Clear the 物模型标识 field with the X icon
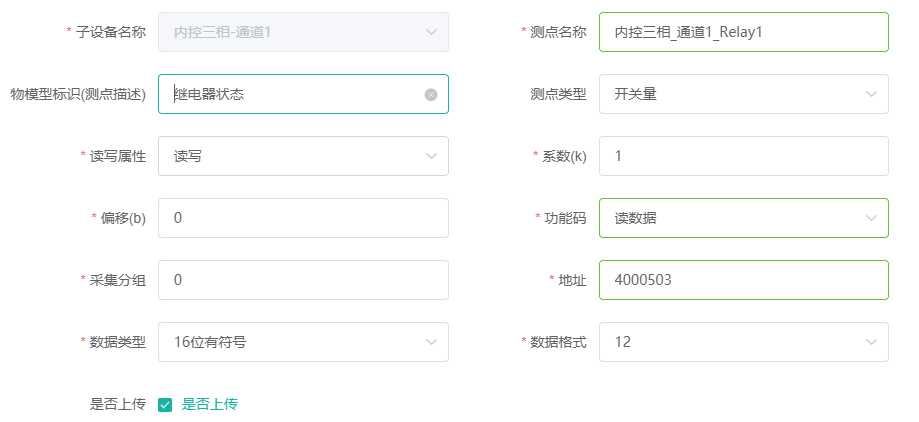The image size is (919, 422). coord(431,95)
